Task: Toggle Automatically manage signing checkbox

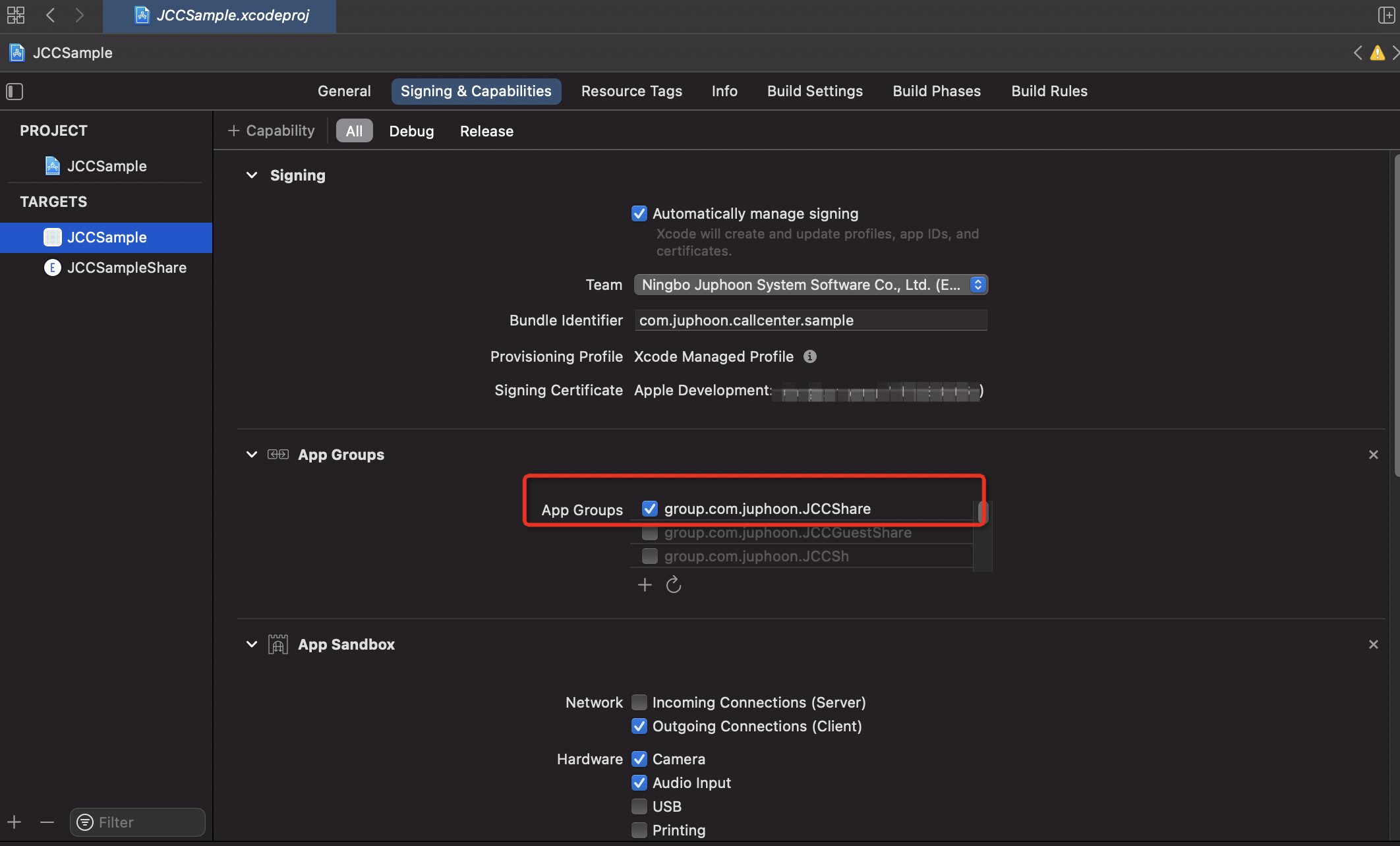Action: tap(639, 213)
